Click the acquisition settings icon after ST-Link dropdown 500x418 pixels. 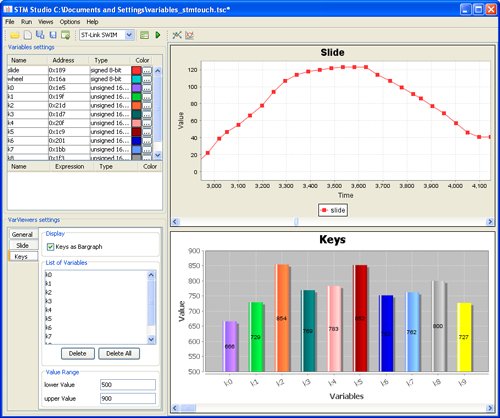pos(144,35)
